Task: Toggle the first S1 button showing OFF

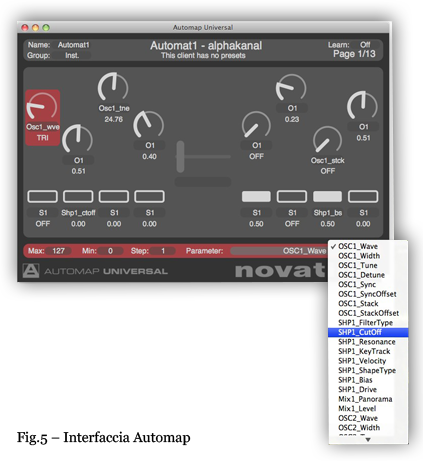Action: click(x=42, y=197)
